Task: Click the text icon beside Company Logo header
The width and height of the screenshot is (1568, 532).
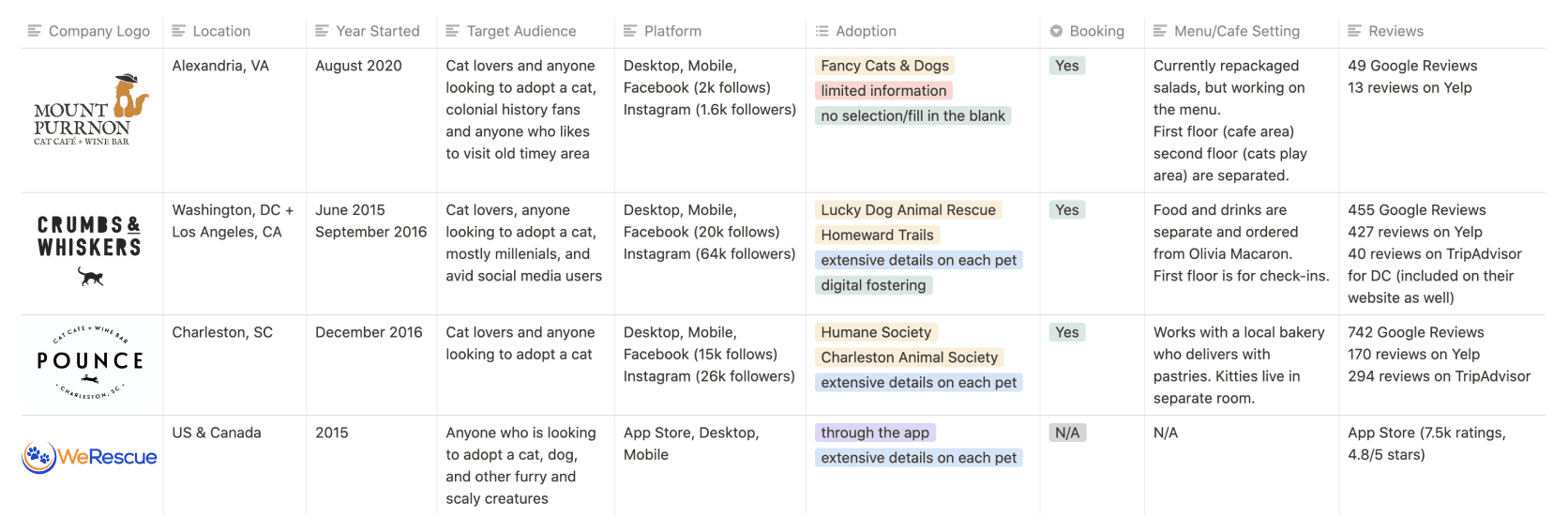Action: click(35, 31)
